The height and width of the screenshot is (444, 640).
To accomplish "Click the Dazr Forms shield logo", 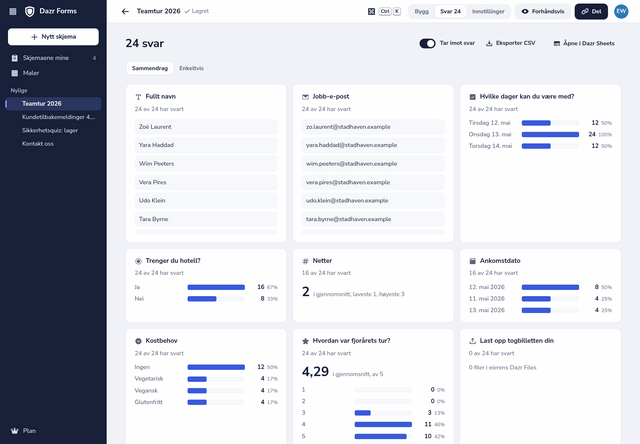I will pyautogui.click(x=29, y=11).
